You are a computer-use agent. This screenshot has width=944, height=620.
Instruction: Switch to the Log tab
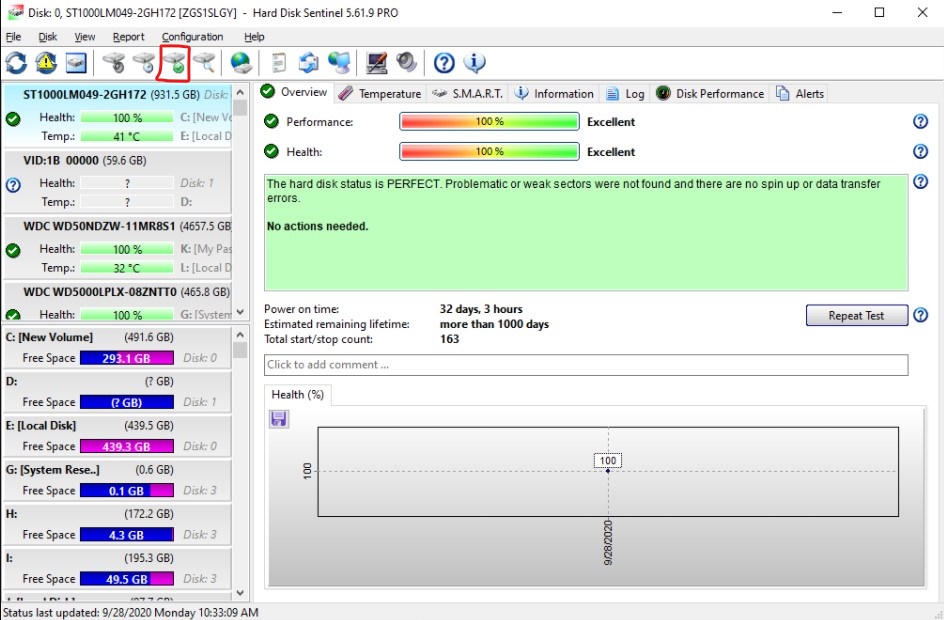click(626, 93)
